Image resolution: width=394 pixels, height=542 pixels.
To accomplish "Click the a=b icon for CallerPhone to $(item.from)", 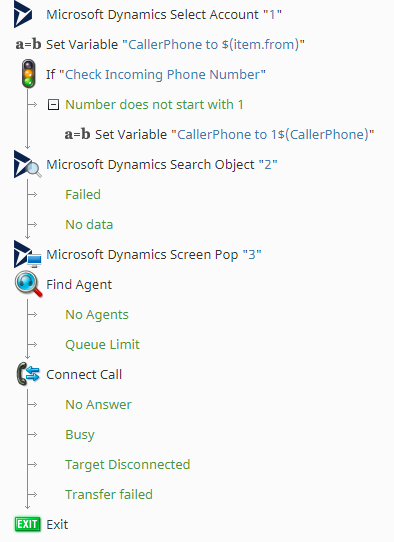I will 28,44.
